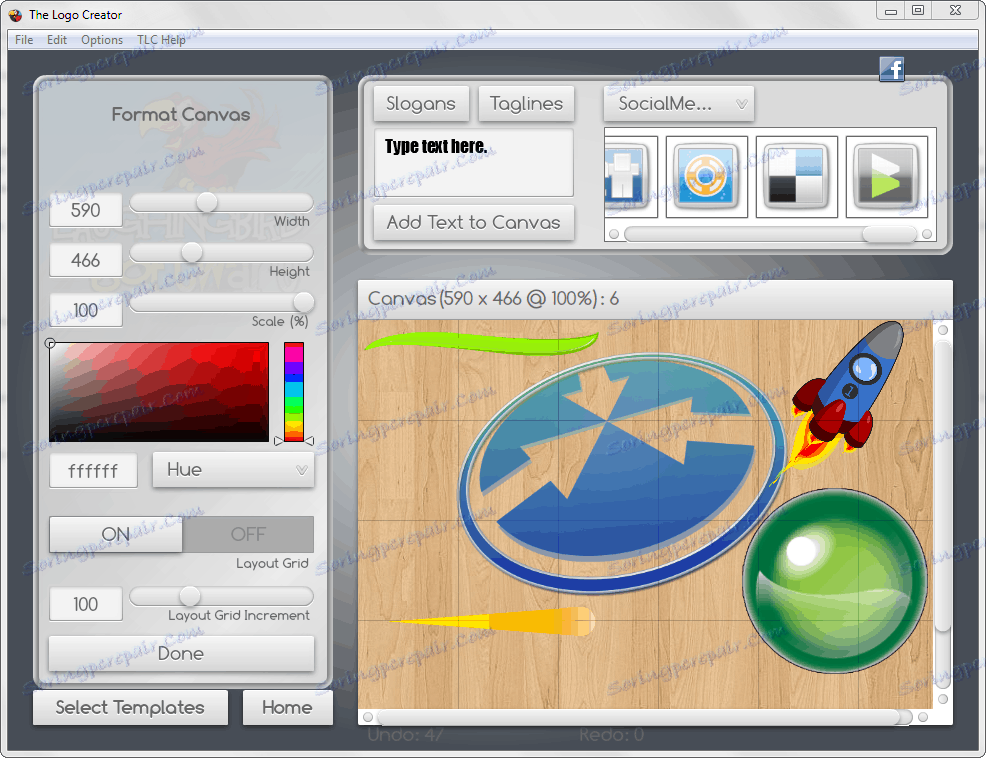
Task: Pick the black and blue squares icon
Action: click(796, 176)
